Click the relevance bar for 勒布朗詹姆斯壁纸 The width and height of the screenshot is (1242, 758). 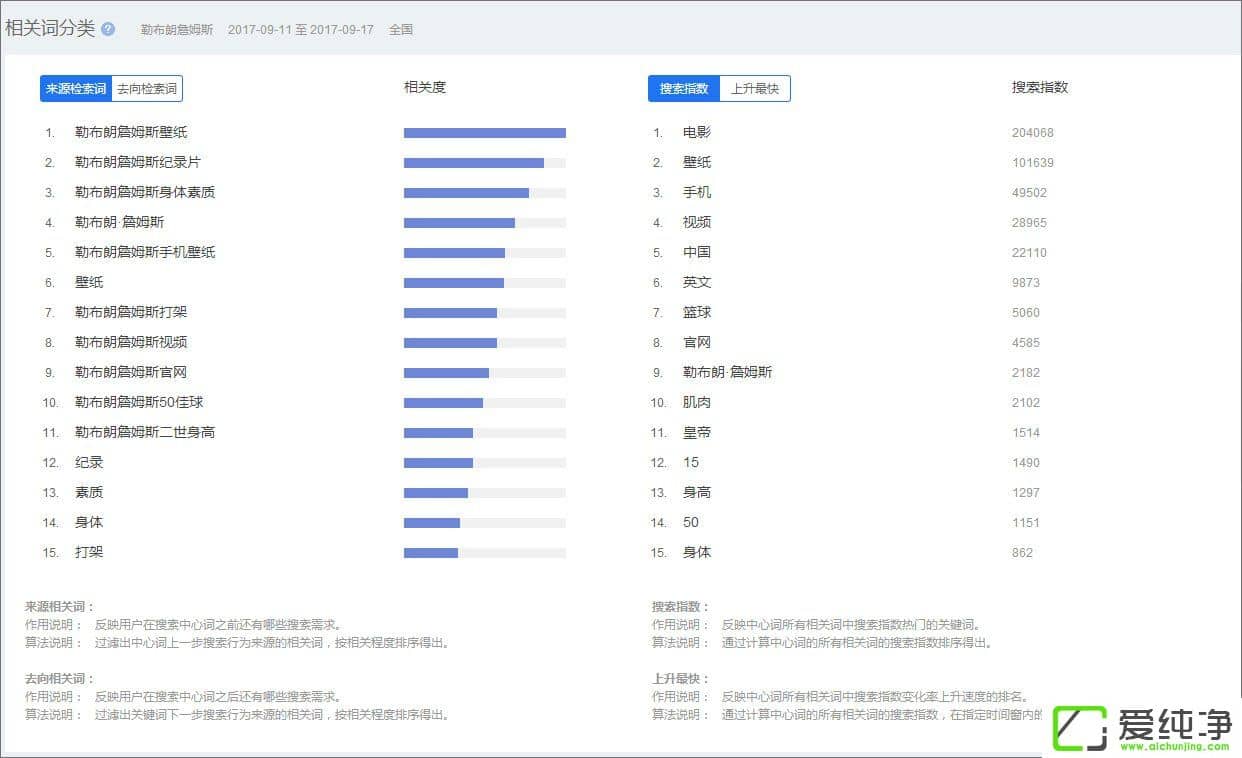coord(485,133)
